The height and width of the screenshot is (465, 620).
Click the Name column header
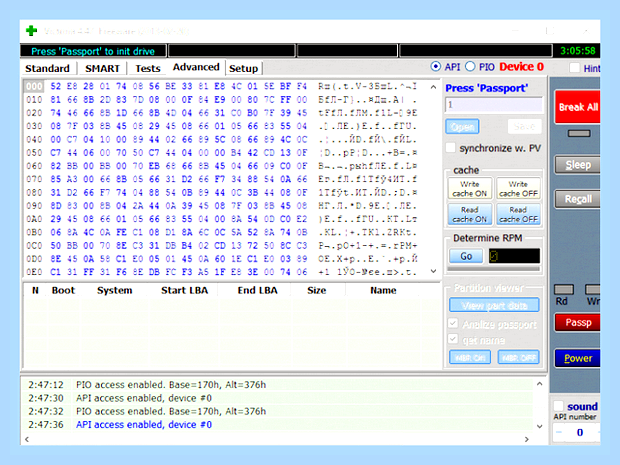click(x=383, y=290)
